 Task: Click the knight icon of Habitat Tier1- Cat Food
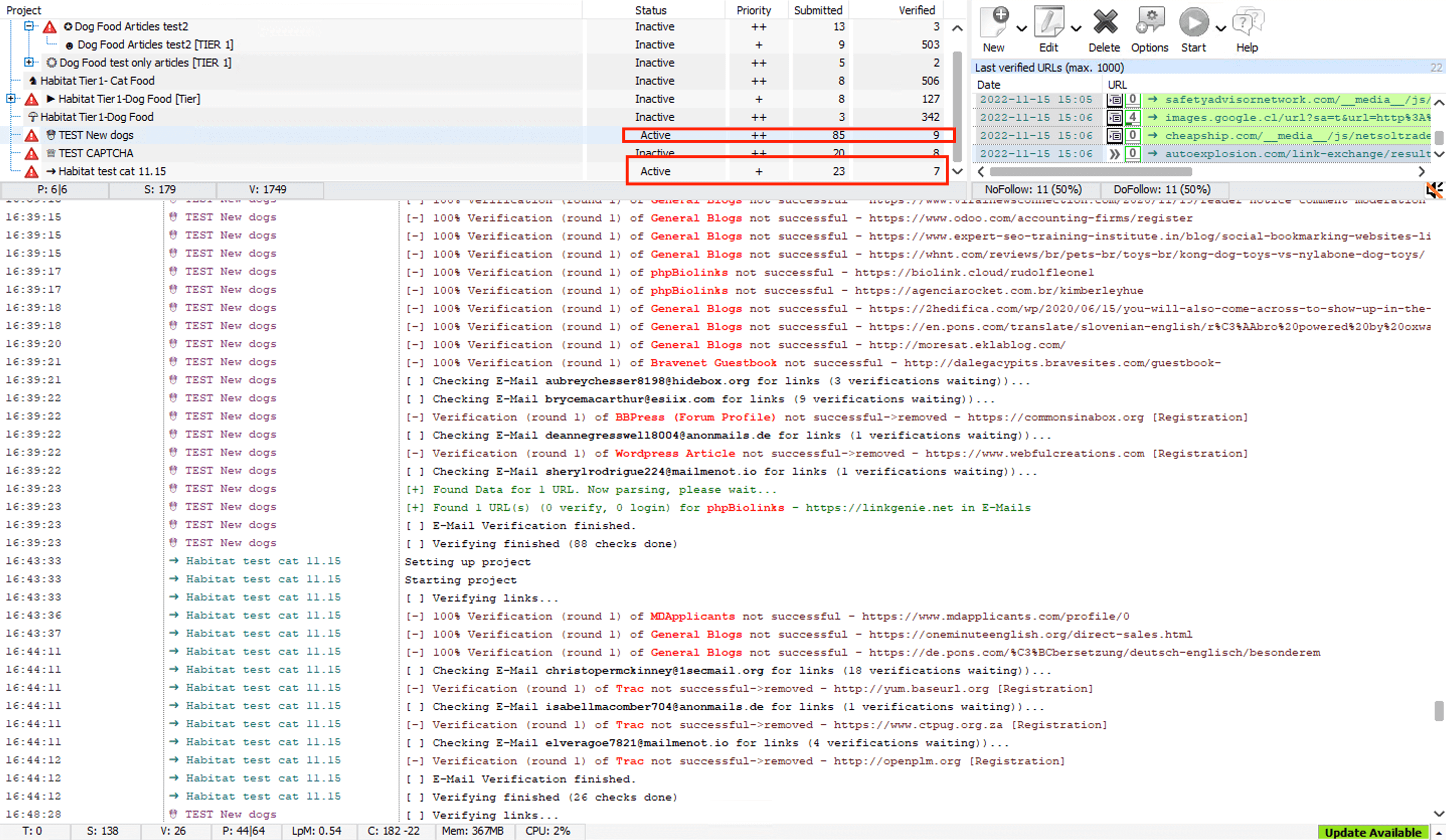(x=33, y=81)
